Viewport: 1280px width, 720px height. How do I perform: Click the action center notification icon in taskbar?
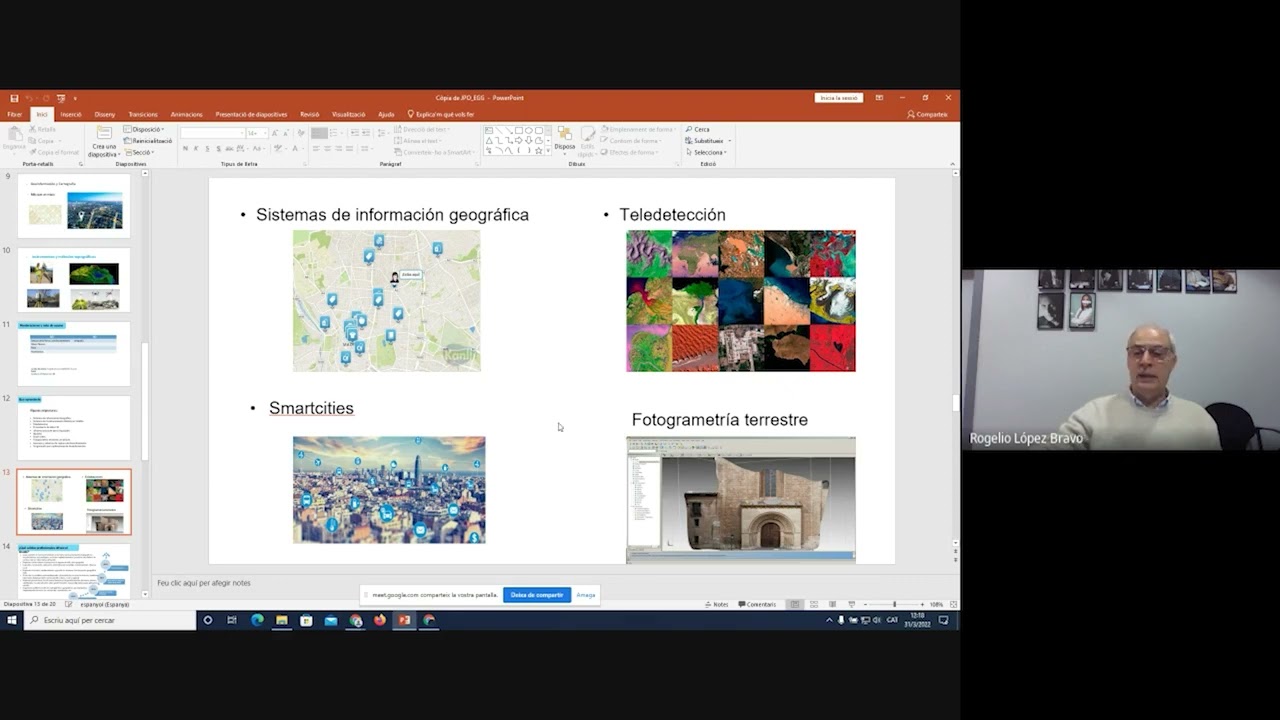(x=943, y=620)
